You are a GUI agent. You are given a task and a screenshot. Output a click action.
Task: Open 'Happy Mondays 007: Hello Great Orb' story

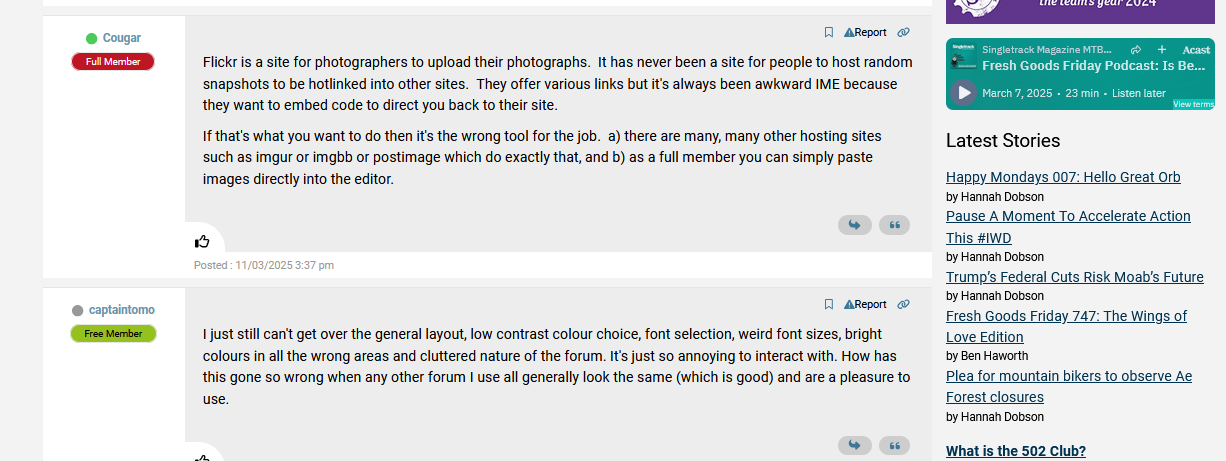pyautogui.click(x=1063, y=177)
